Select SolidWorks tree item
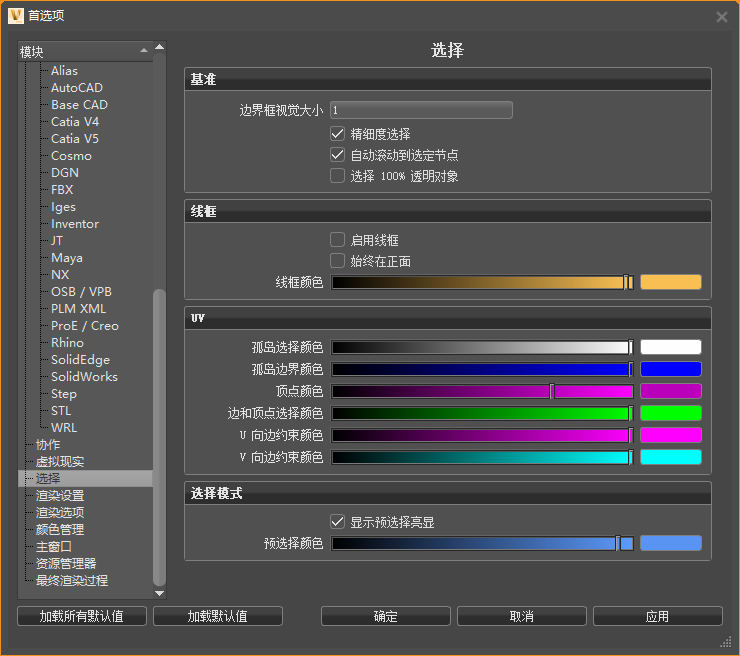This screenshot has height=656, width=740. tap(84, 377)
